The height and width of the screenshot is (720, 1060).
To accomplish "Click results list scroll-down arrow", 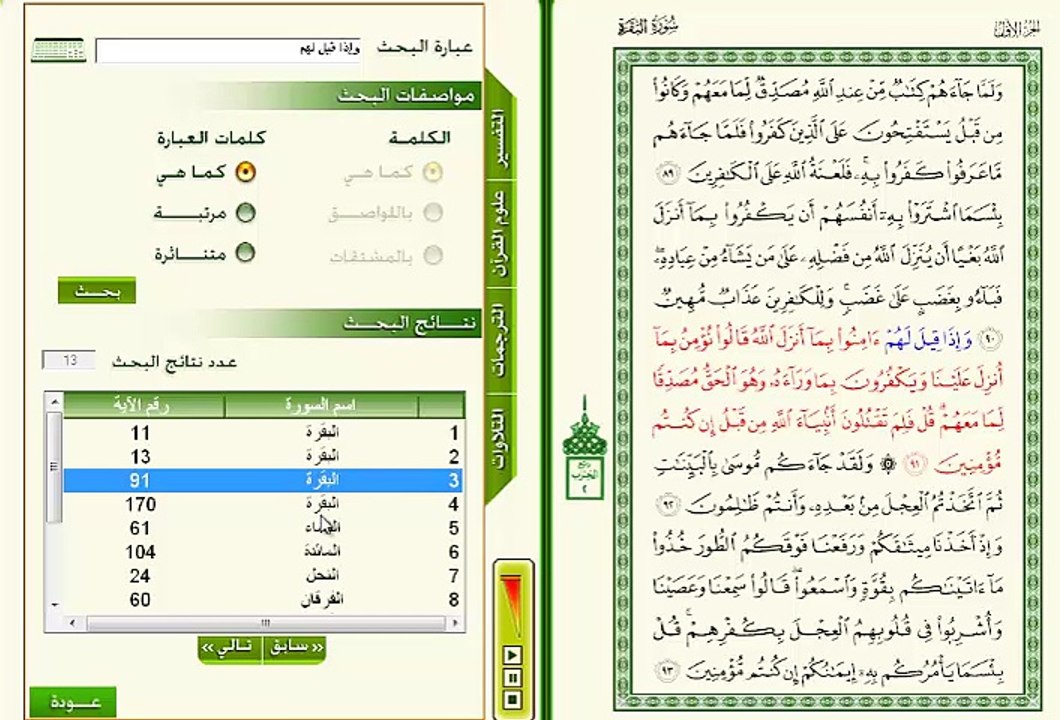I will click(x=54, y=605).
